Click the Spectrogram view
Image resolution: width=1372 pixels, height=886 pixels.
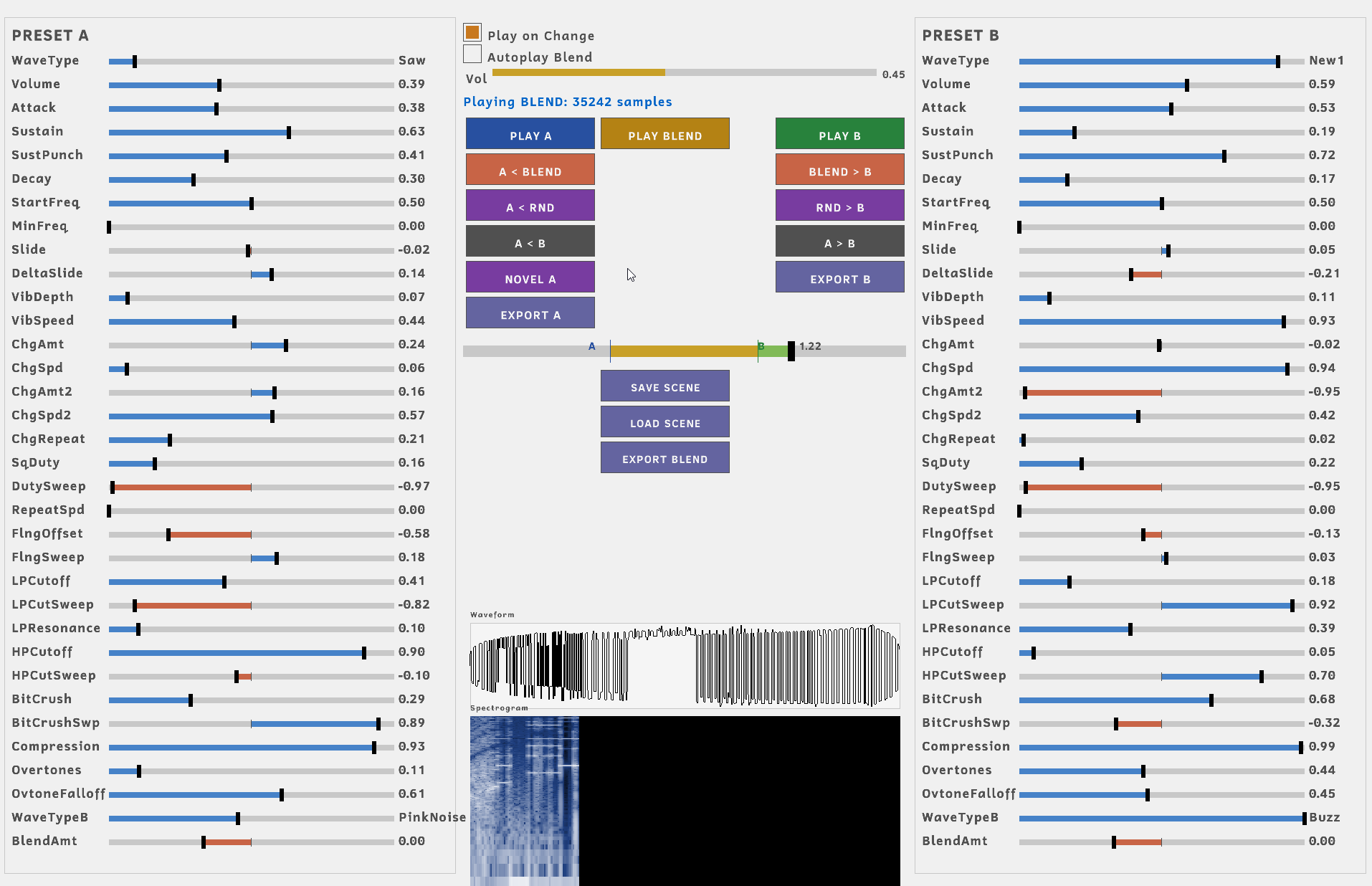(685, 801)
